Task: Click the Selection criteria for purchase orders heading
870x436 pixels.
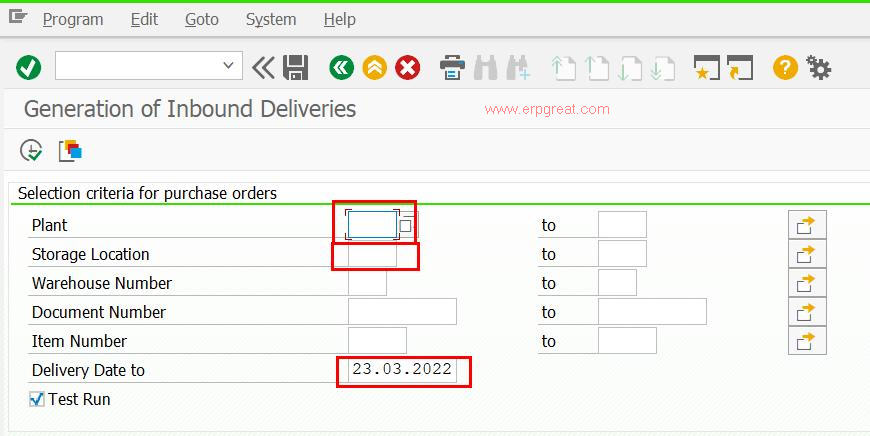Action: 147,193
